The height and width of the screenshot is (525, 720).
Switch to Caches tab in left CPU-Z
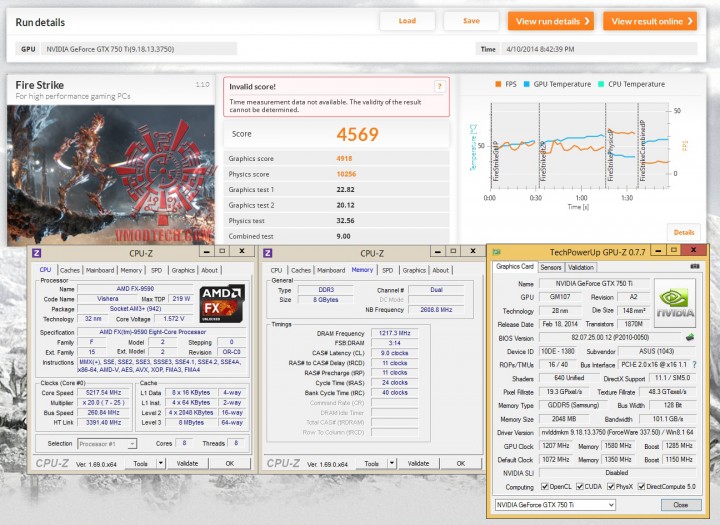(70, 270)
